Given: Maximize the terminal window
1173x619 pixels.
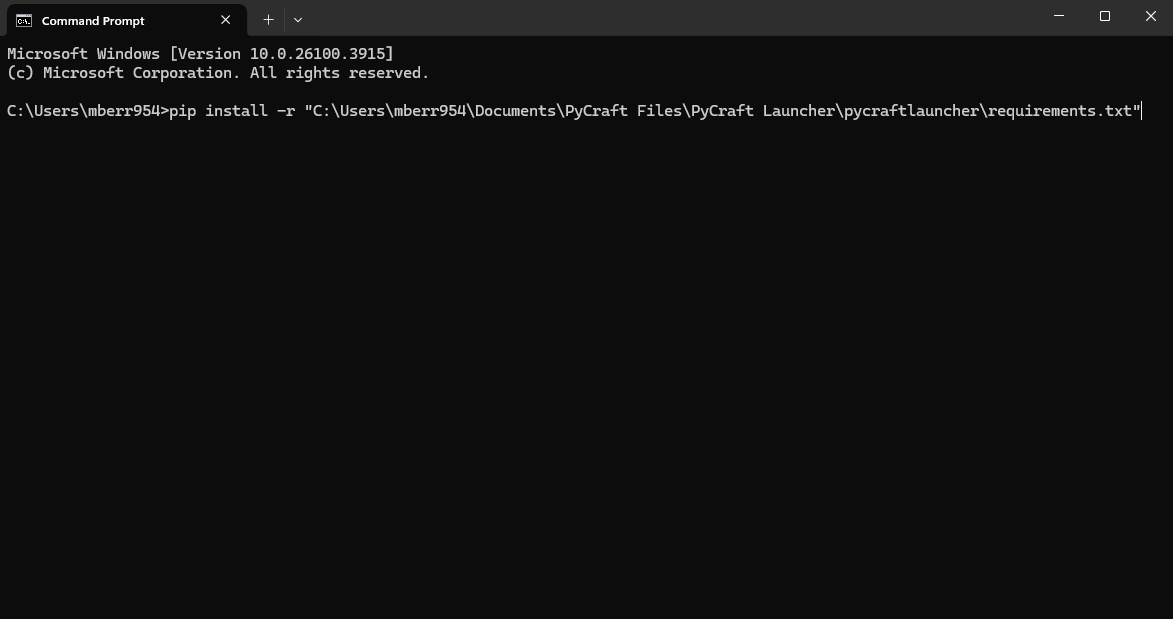Looking at the screenshot, I should pyautogui.click(x=1104, y=16).
